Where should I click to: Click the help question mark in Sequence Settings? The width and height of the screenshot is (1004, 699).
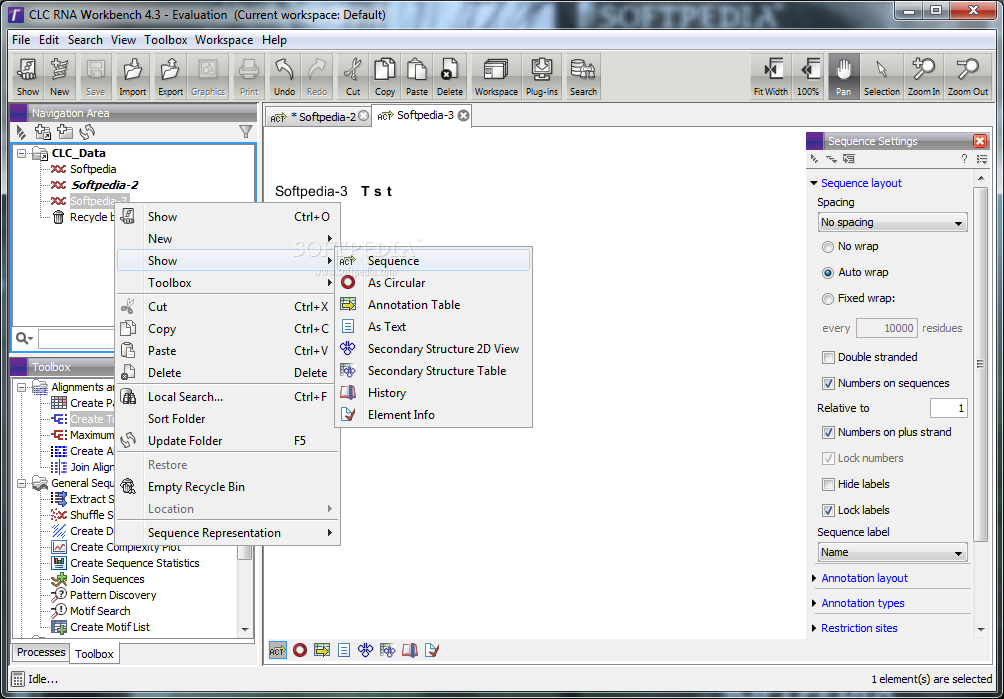coord(964,159)
